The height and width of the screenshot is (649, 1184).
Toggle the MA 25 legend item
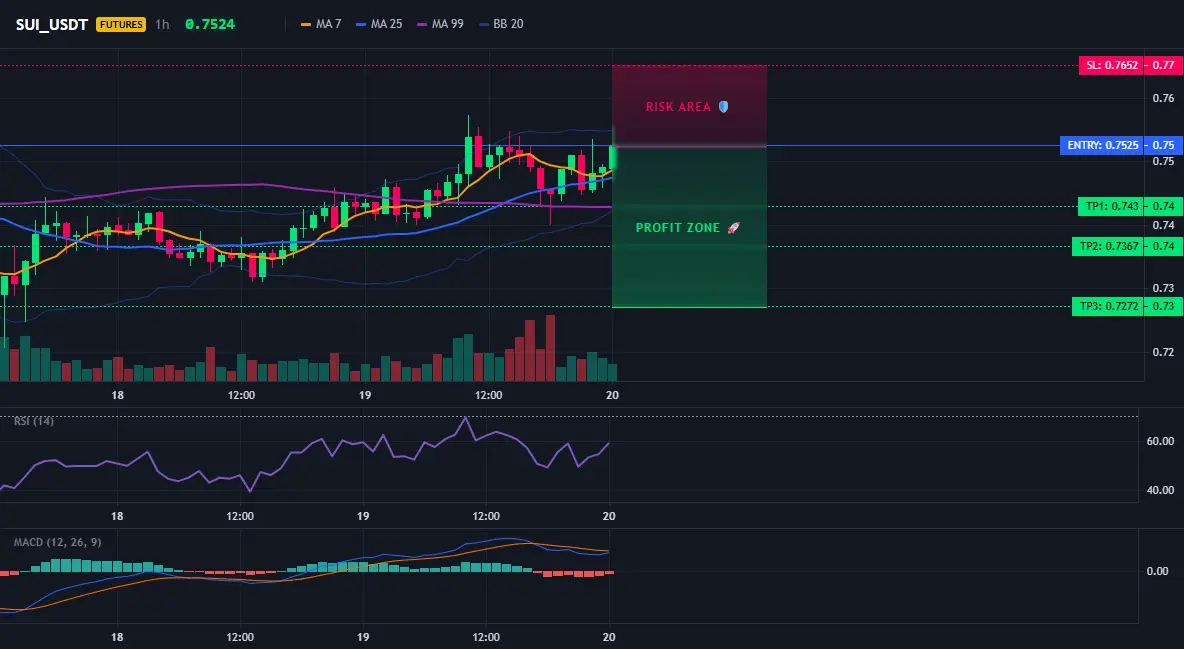379,24
